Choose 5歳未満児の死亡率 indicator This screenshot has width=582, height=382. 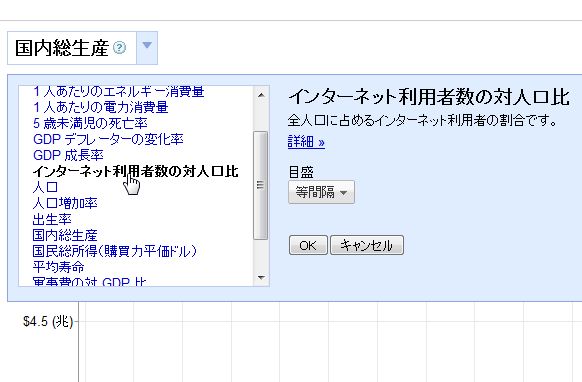coord(90,123)
